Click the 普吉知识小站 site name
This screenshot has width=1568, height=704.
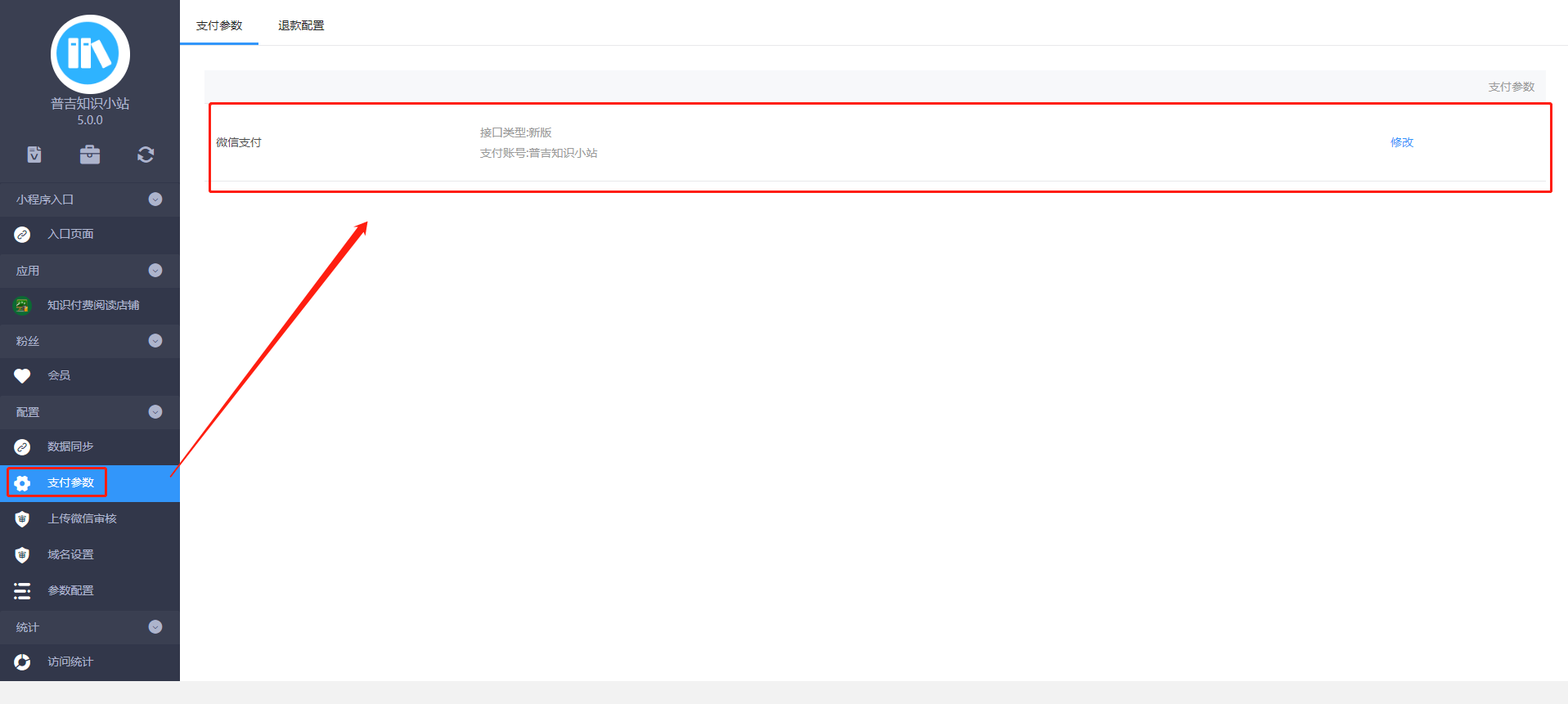point(90,103)
